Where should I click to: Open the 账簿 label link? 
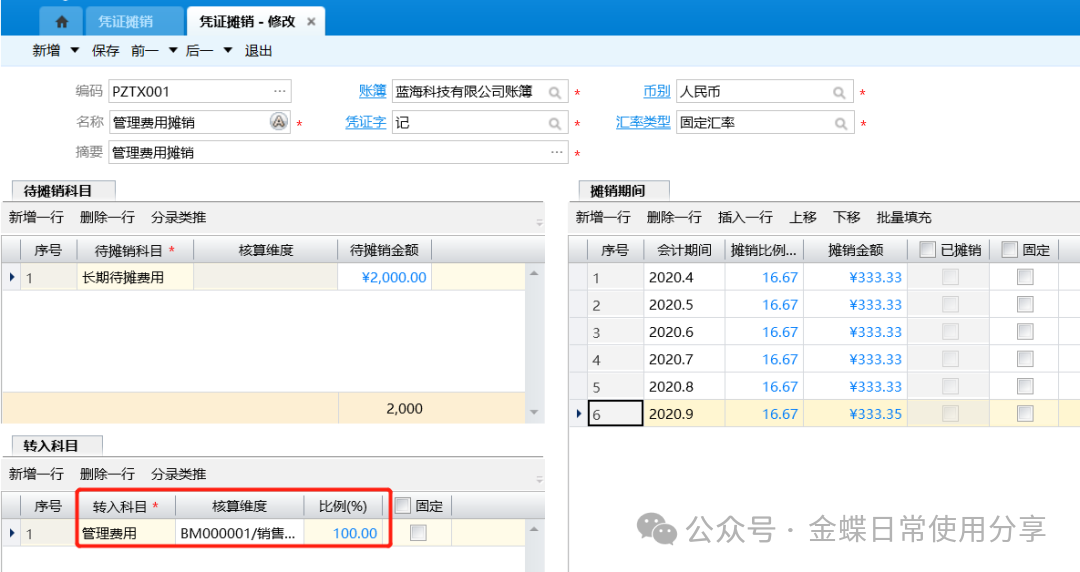point(372,92)
